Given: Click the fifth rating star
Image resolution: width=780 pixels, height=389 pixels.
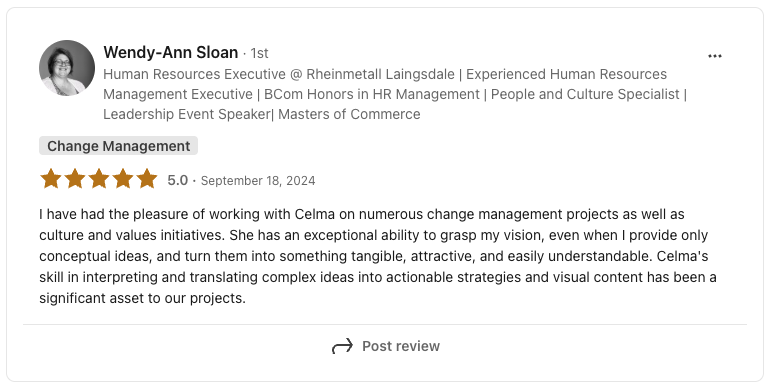Looking at the screenshot, I should pyautogui.click(x=146, y=179).
